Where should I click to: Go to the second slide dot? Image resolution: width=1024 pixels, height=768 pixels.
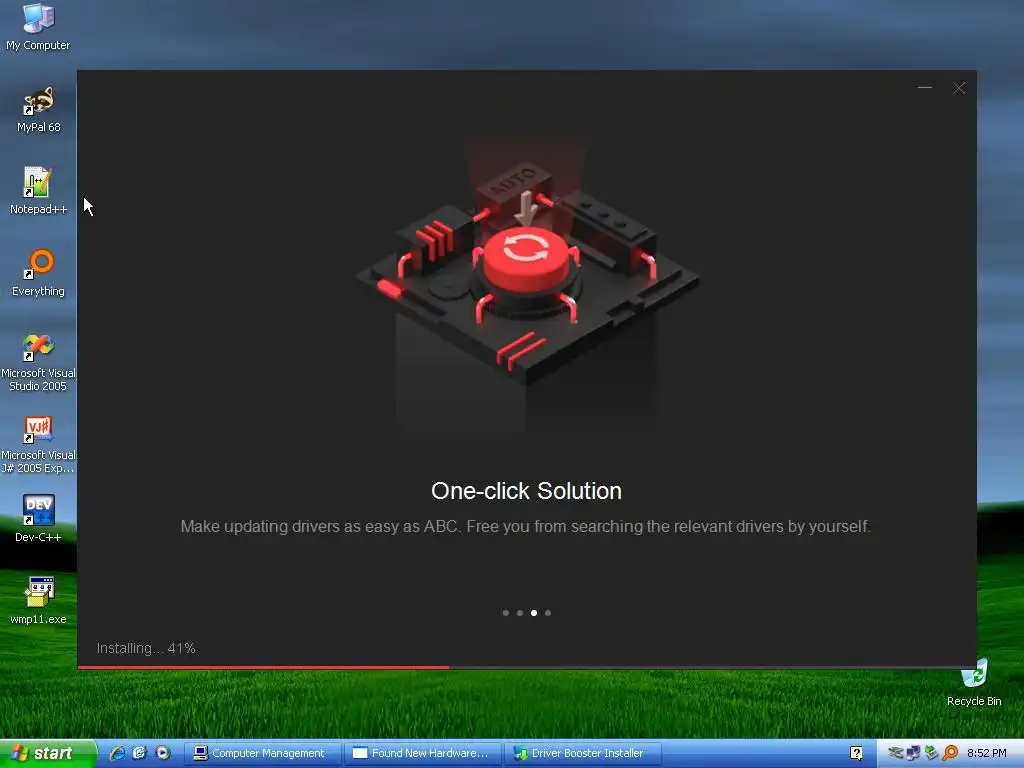pos(520,613)
